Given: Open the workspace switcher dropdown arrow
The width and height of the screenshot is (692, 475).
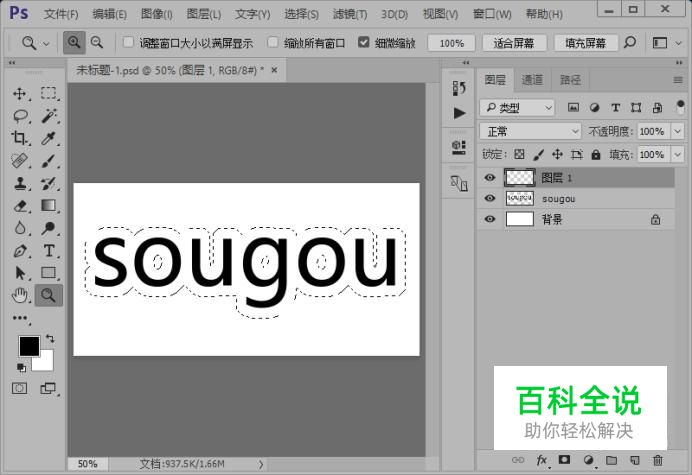Looking at the screenshot, I should click(679, 43).
